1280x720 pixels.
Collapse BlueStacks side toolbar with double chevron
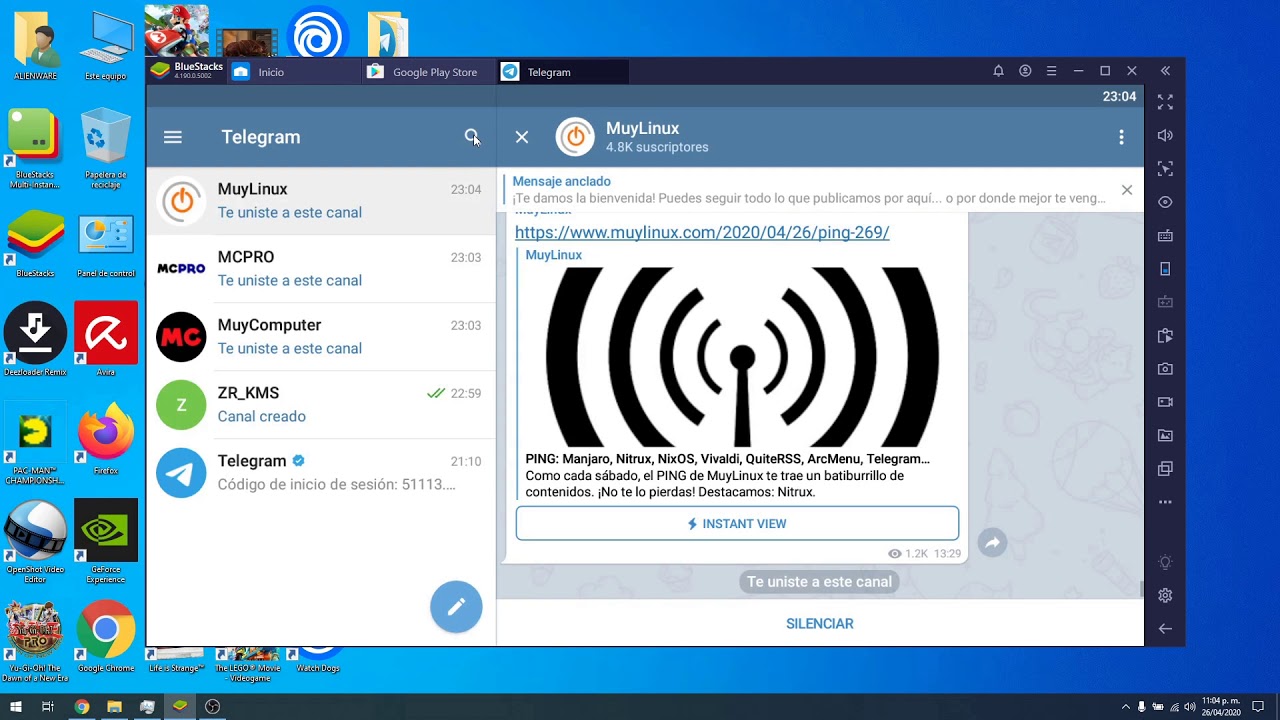click(x=1165, y=71)
